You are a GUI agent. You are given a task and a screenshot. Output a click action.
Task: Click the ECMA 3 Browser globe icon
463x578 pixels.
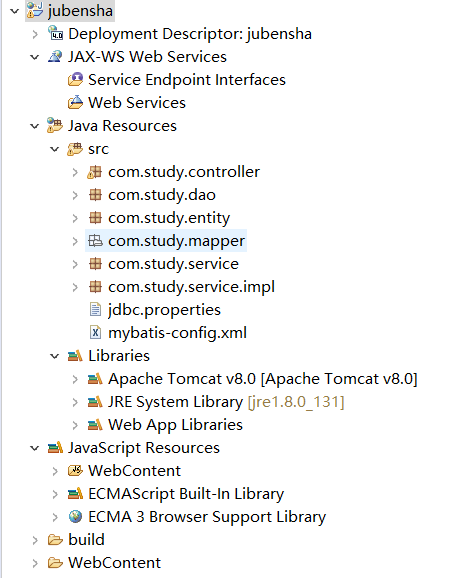tap(75, 516)
